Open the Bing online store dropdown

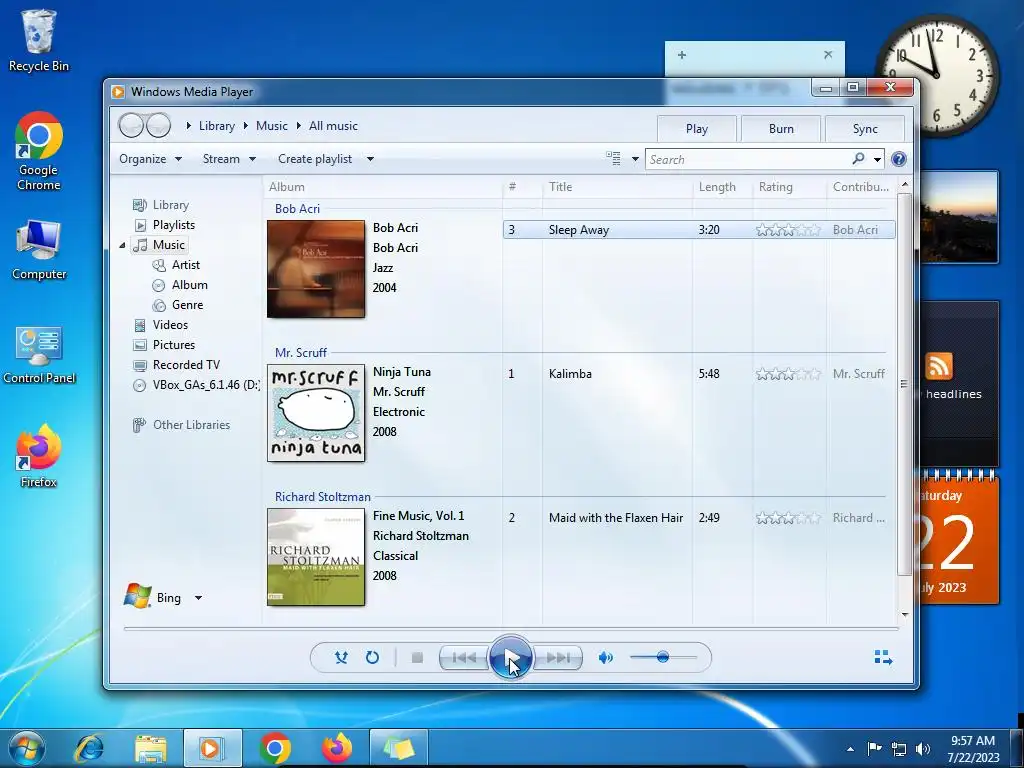point(198,598)
